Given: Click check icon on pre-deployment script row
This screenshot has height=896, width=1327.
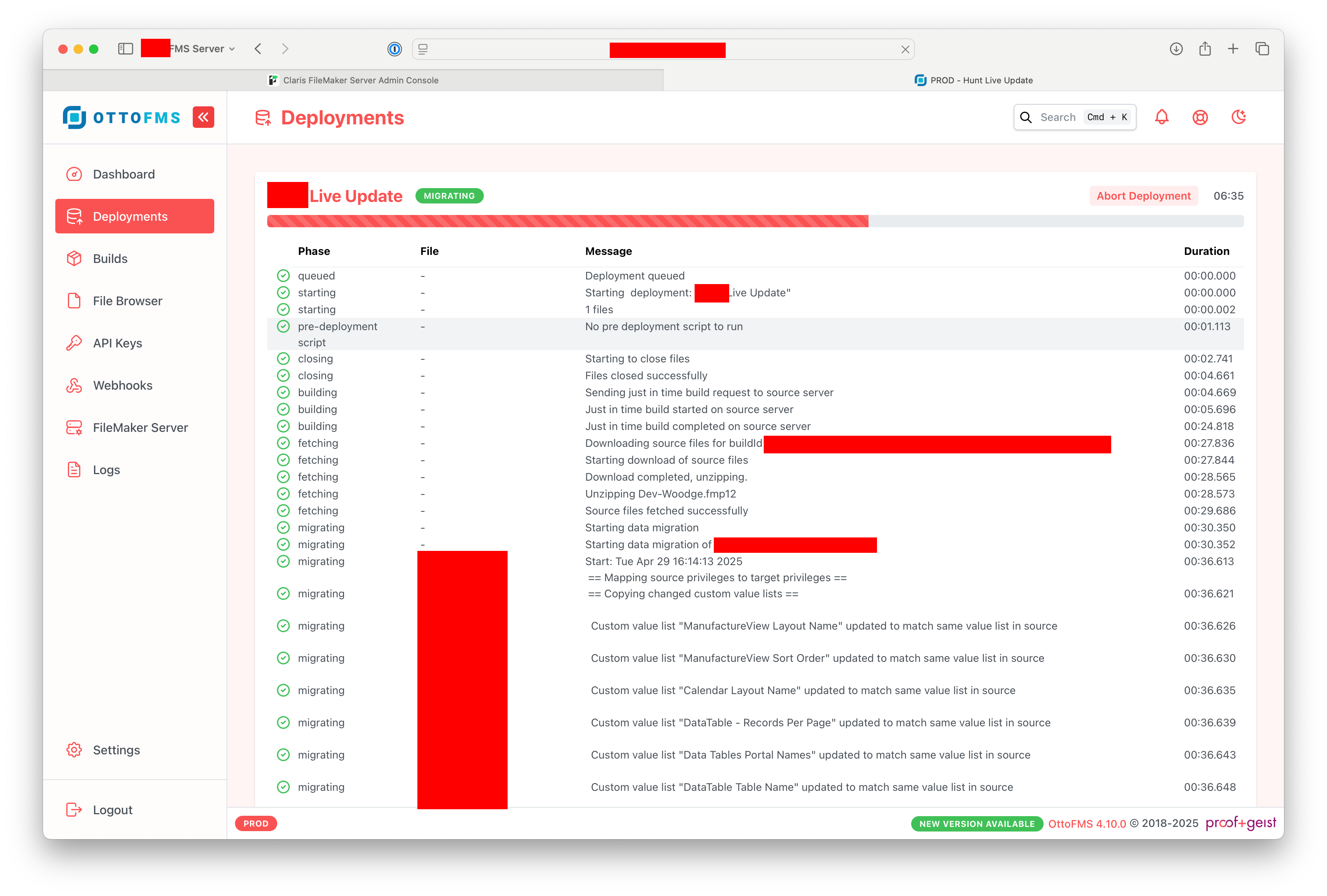Looking at the screenshot, I should coord(283,326).
